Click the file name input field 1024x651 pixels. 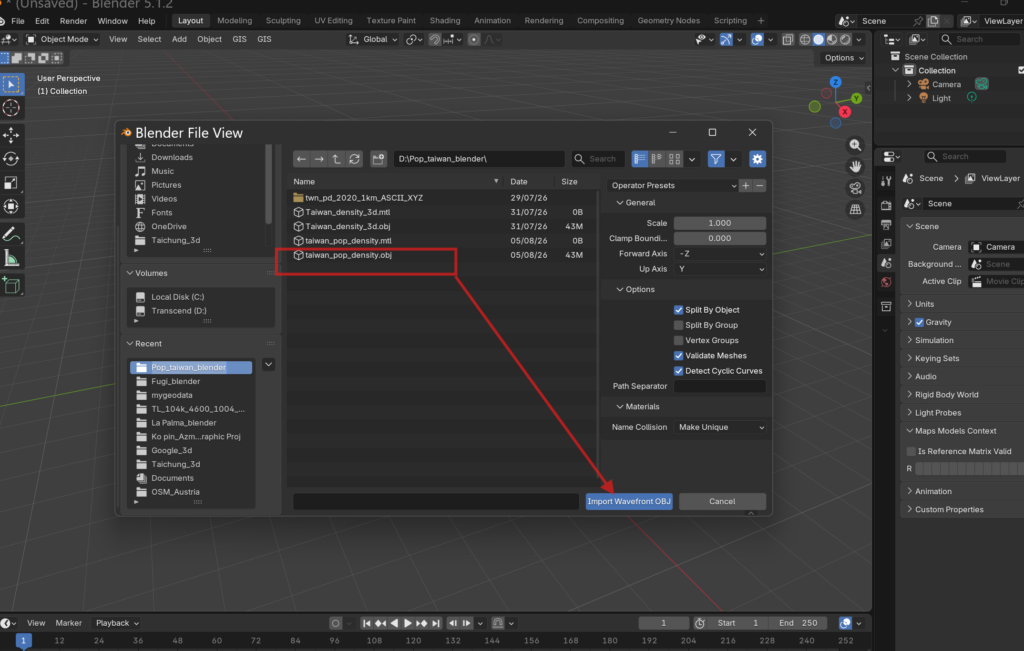coord(436,501)
